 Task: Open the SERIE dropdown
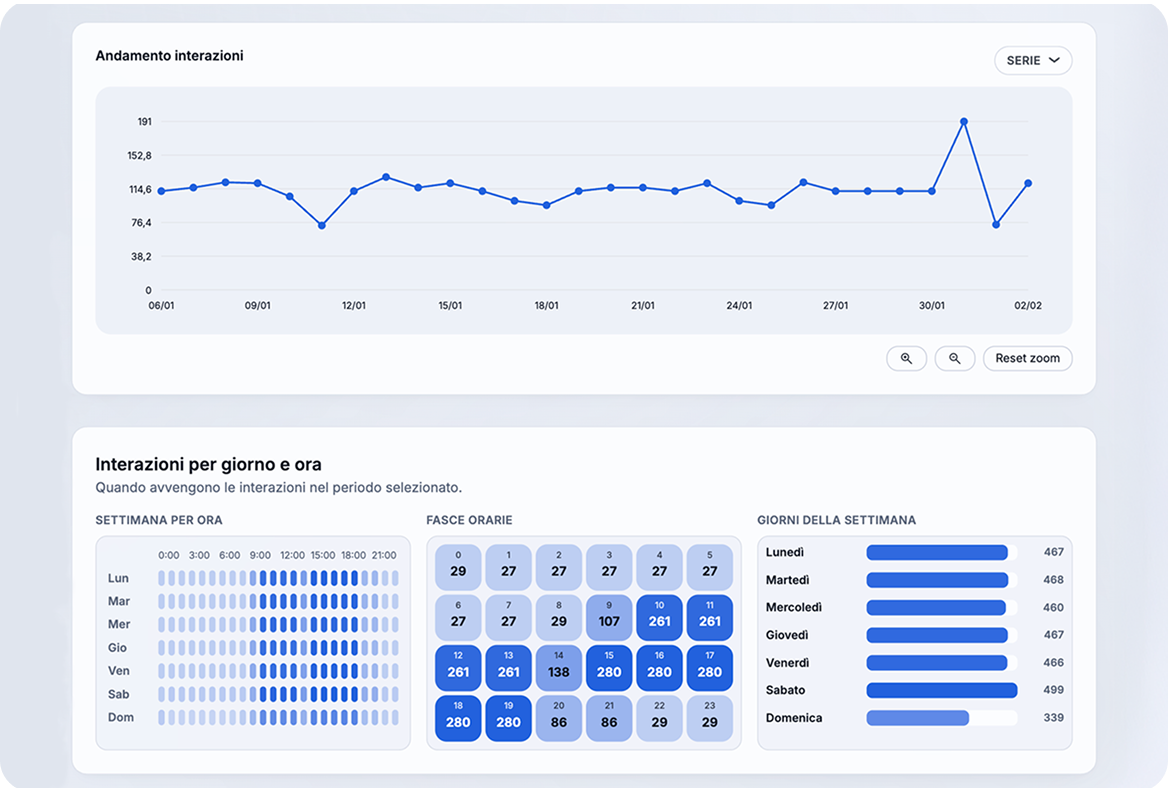[1032, 60]
